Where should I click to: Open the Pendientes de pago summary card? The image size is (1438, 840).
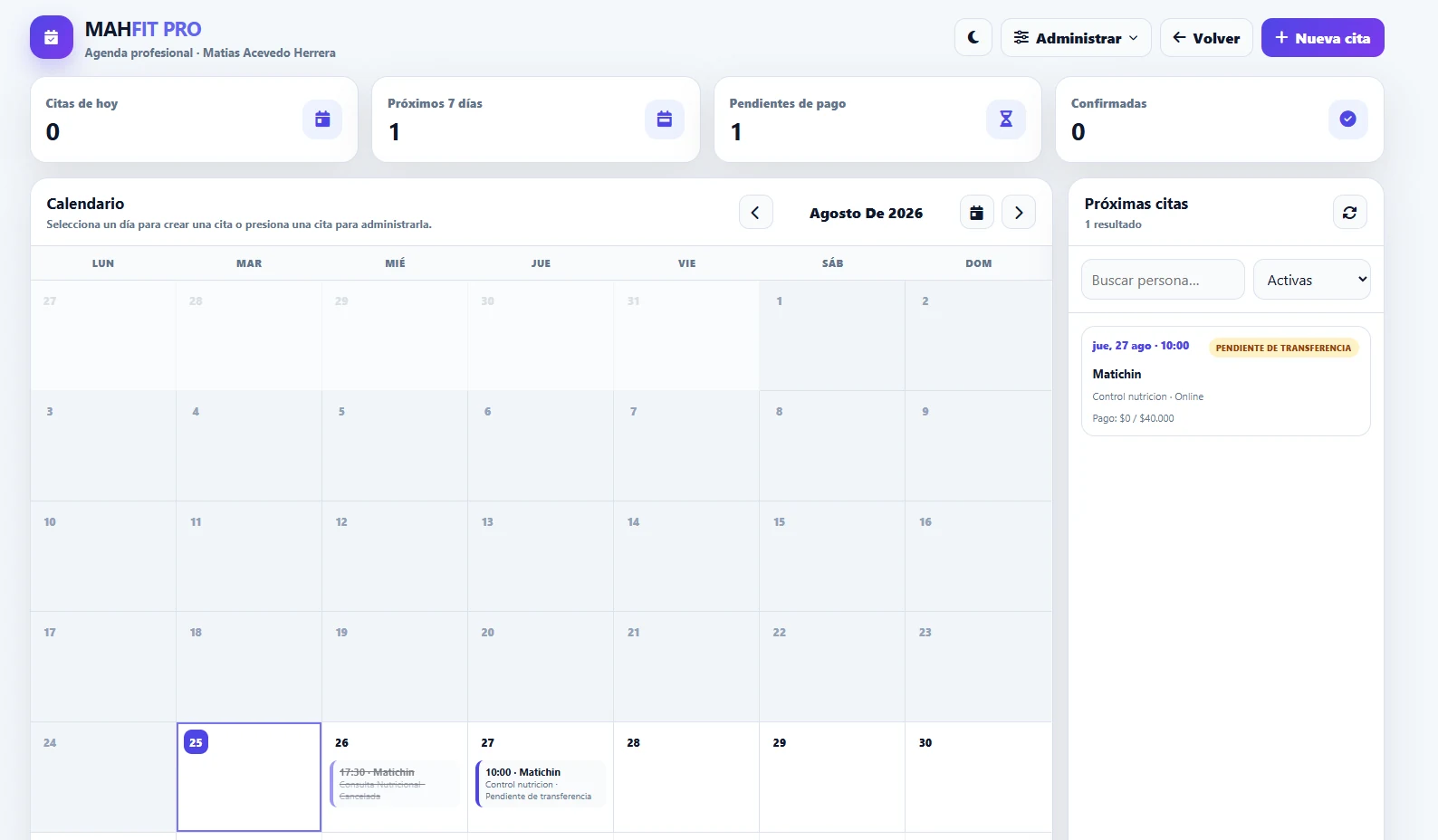coord(877,119)
